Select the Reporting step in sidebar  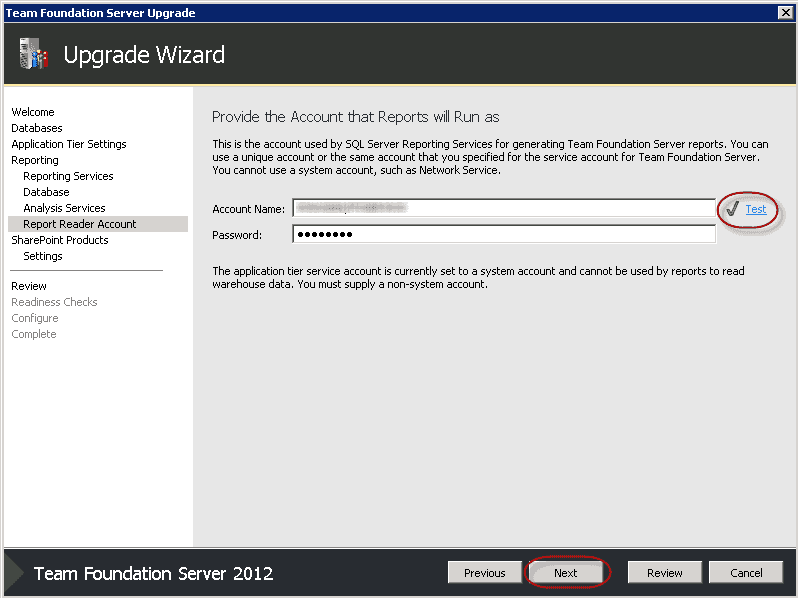click(x=35, y=160)
